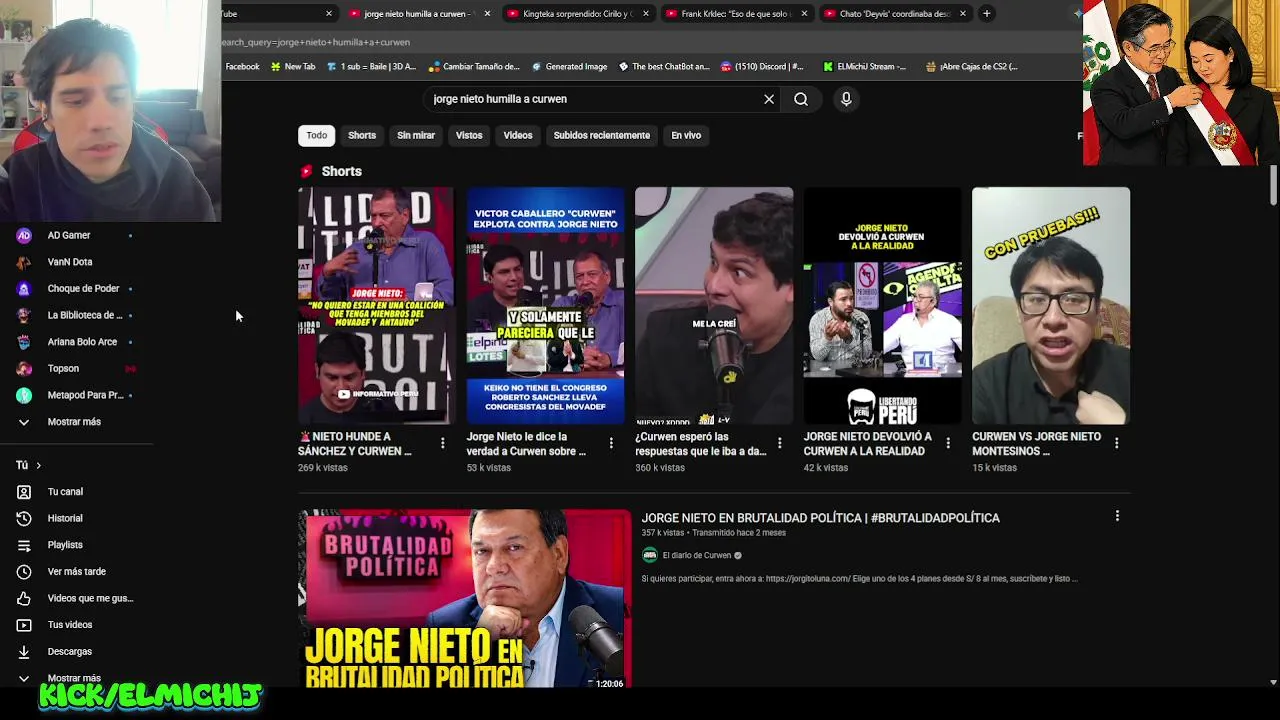Open options menu for JORGE NIETO DEVOLVIÓ short
Image resolution: width=1280 pixels, height=720 pixels.
(948, 443)
